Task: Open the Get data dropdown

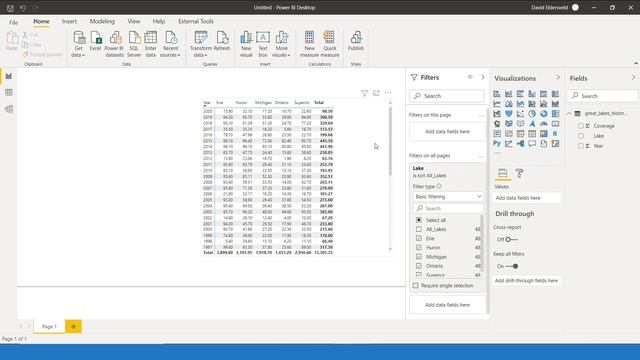Action: coord(78,44)
